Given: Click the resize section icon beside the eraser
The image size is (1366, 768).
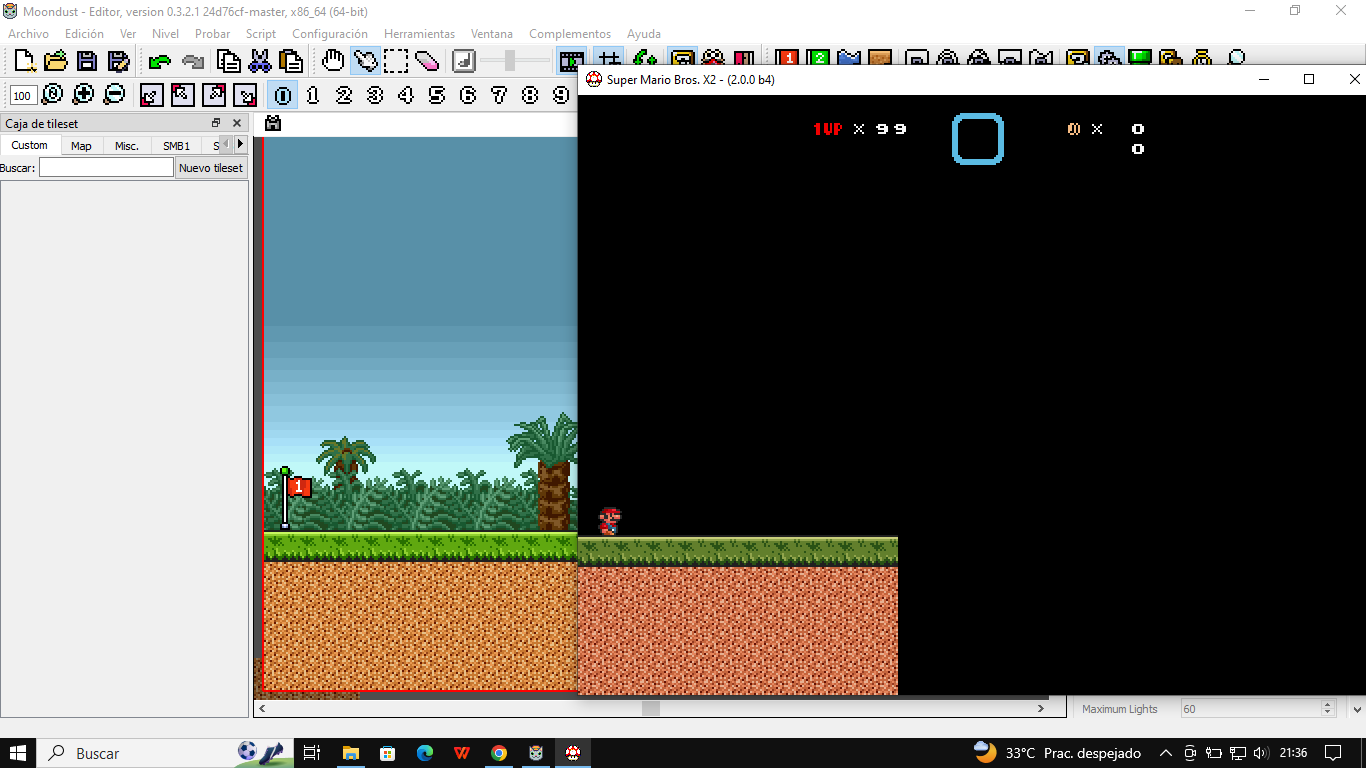Looking at the screenshot, I should point(464,61).
